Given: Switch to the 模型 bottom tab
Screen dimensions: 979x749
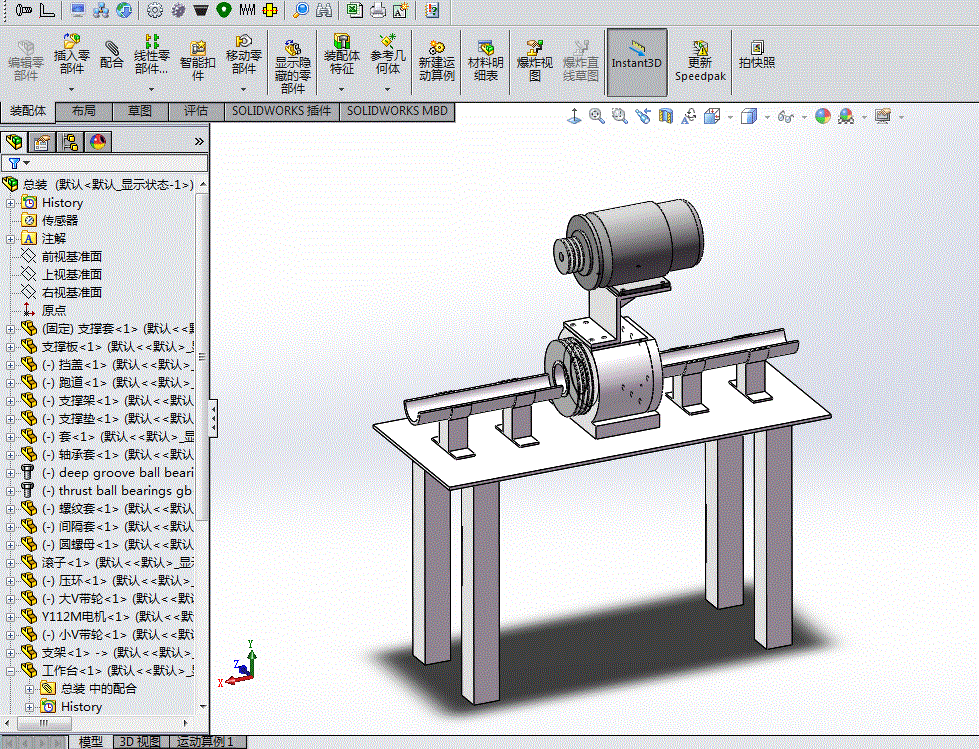Looking at the screenshot, I should click(x=91, y=742).
